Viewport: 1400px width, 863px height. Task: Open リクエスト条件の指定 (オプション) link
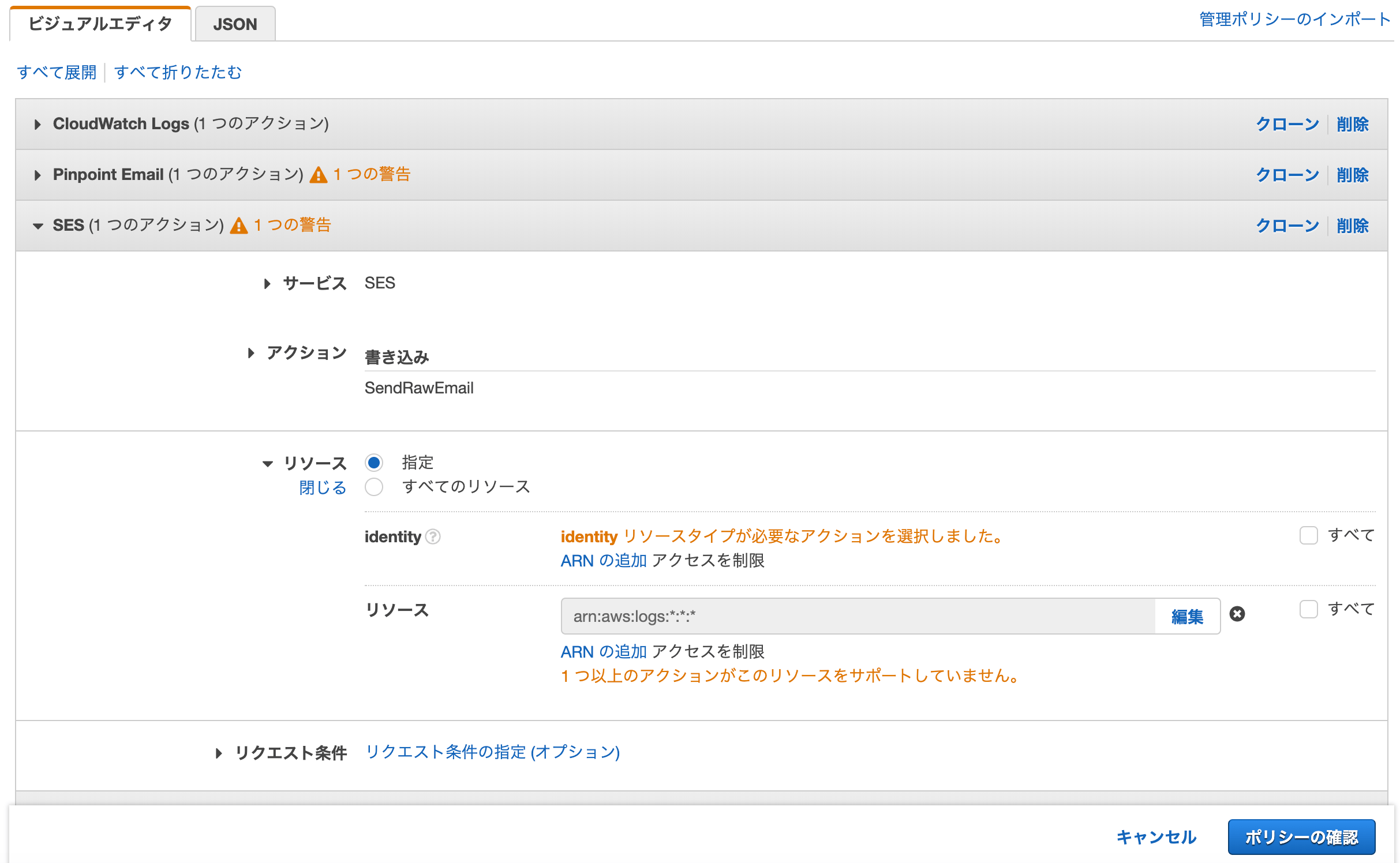[493, 752]
